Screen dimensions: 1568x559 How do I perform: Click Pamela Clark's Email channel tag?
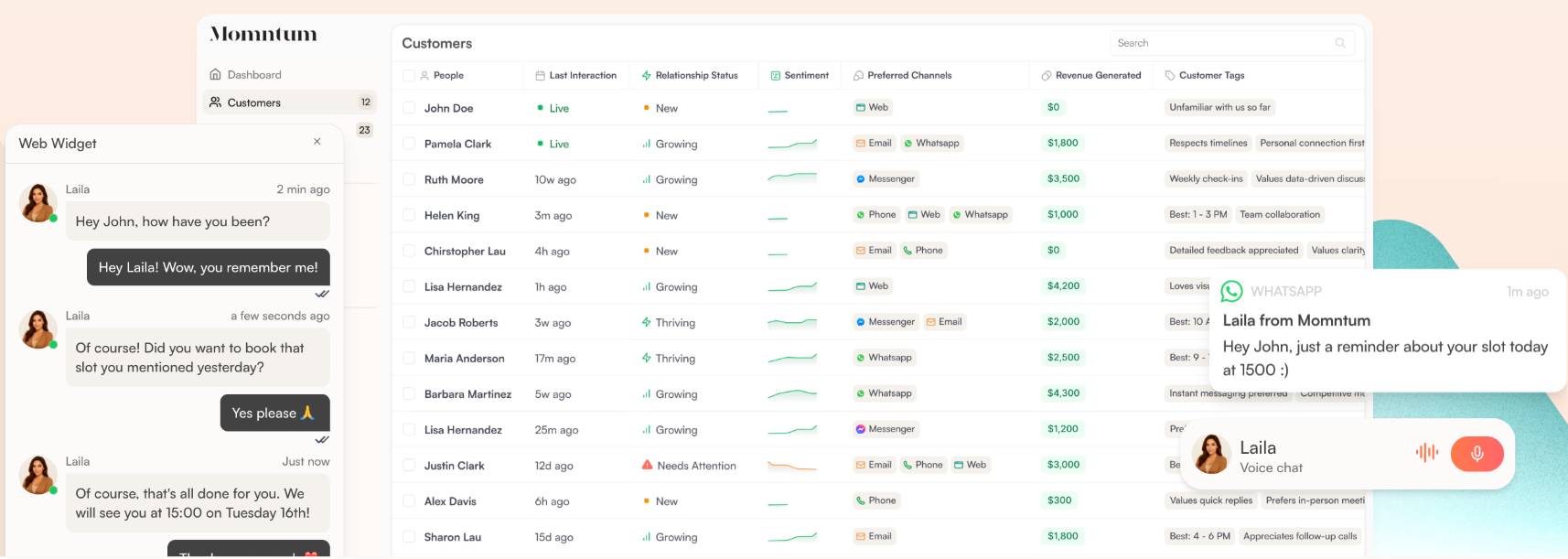coord(874,143)
